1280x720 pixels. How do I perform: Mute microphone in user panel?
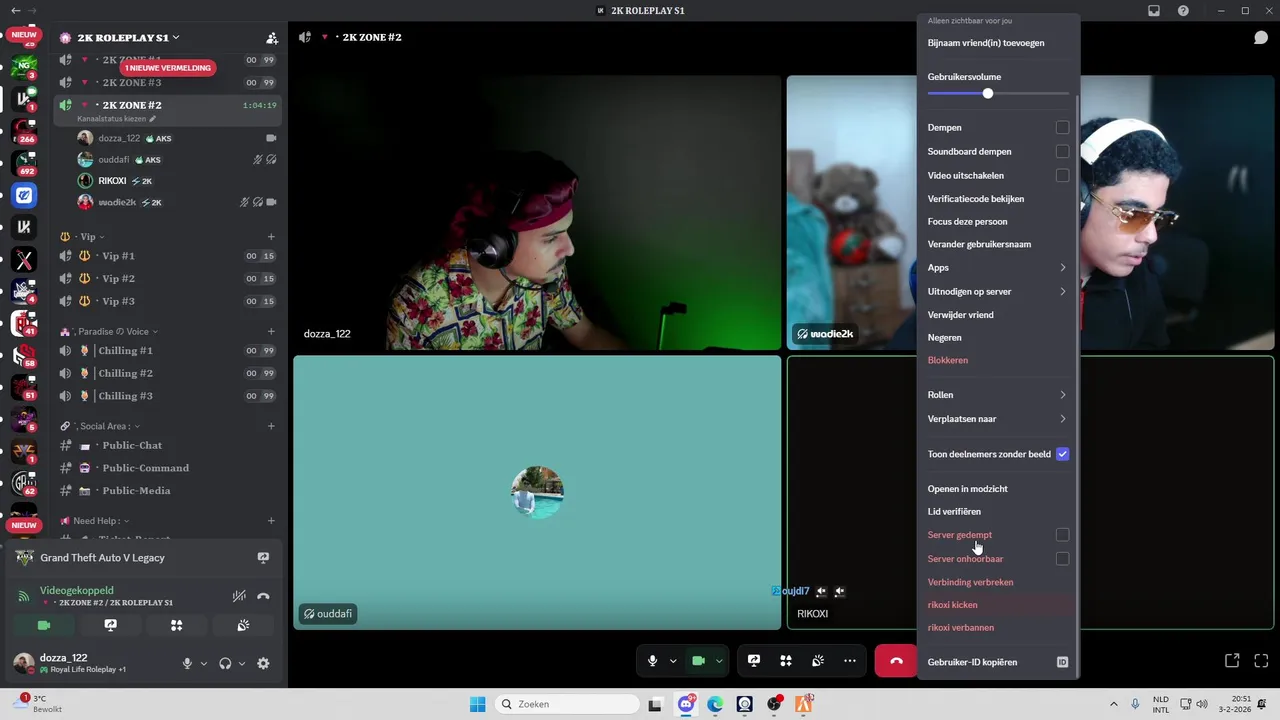click(x=187, y=663)
